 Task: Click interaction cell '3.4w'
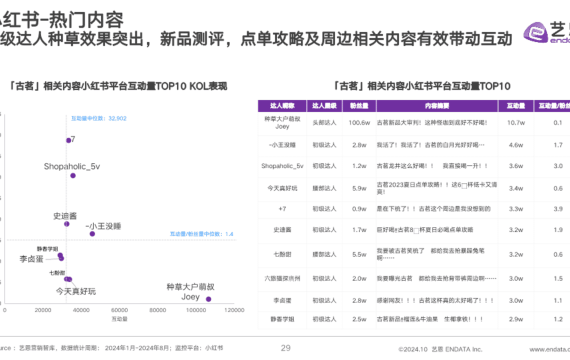(516, 188)
